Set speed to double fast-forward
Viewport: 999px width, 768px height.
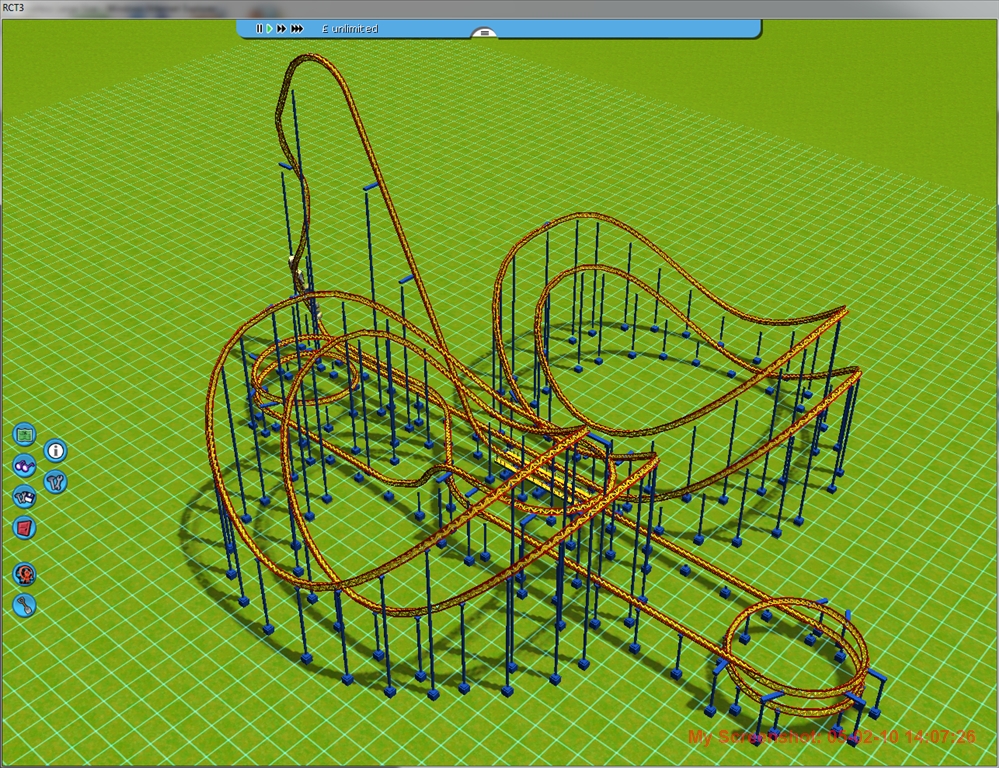[282, 29]
